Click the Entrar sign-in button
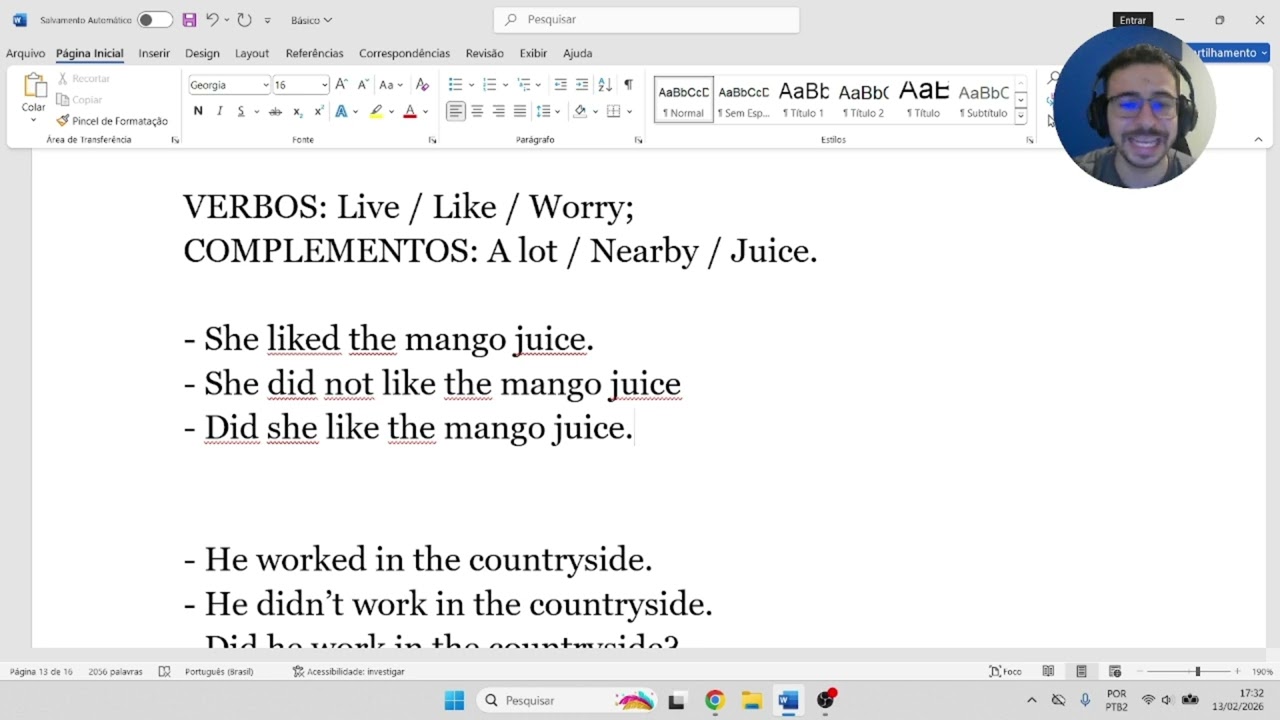 click(1133, 20)
